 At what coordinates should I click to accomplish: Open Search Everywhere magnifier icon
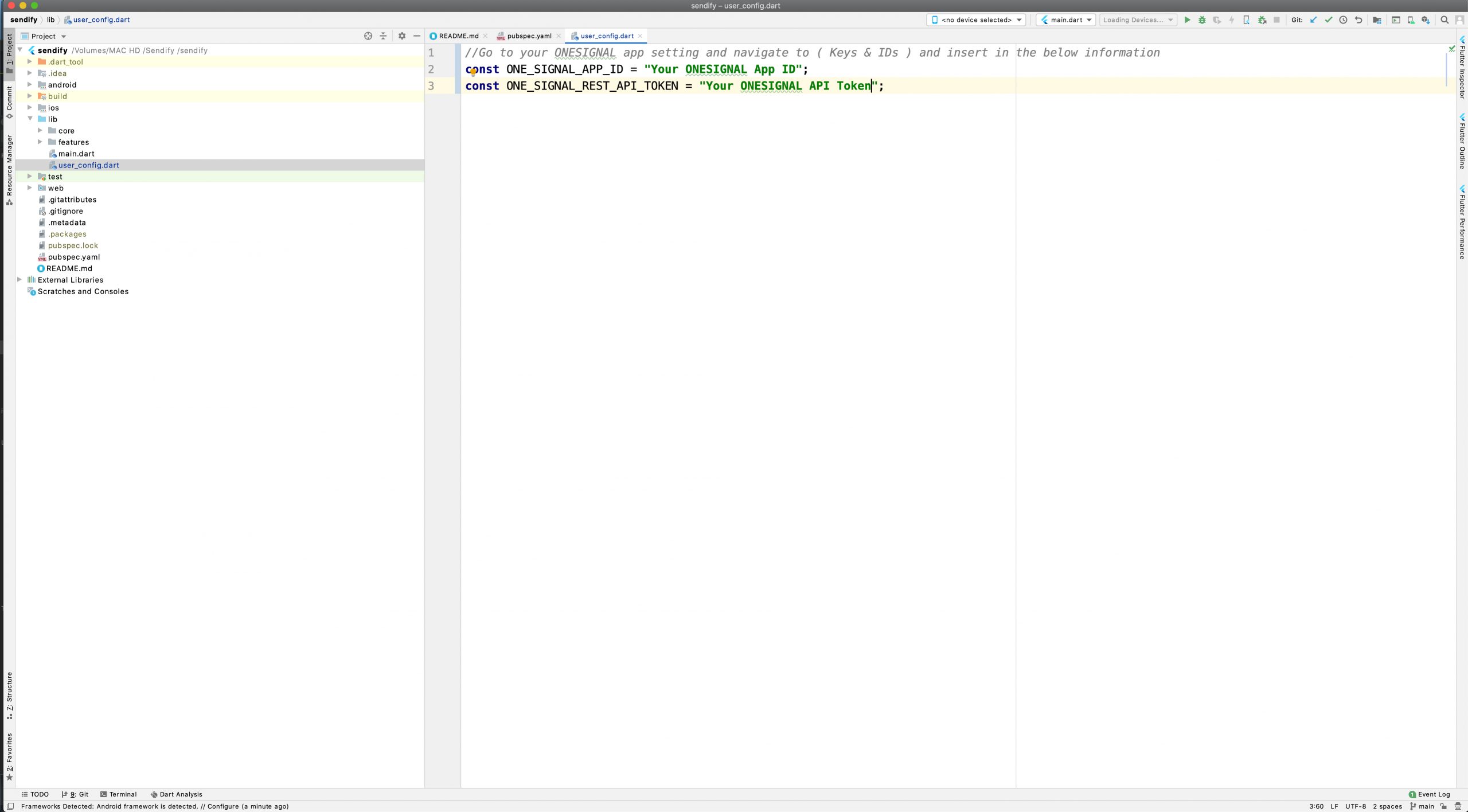point(1444,20)
